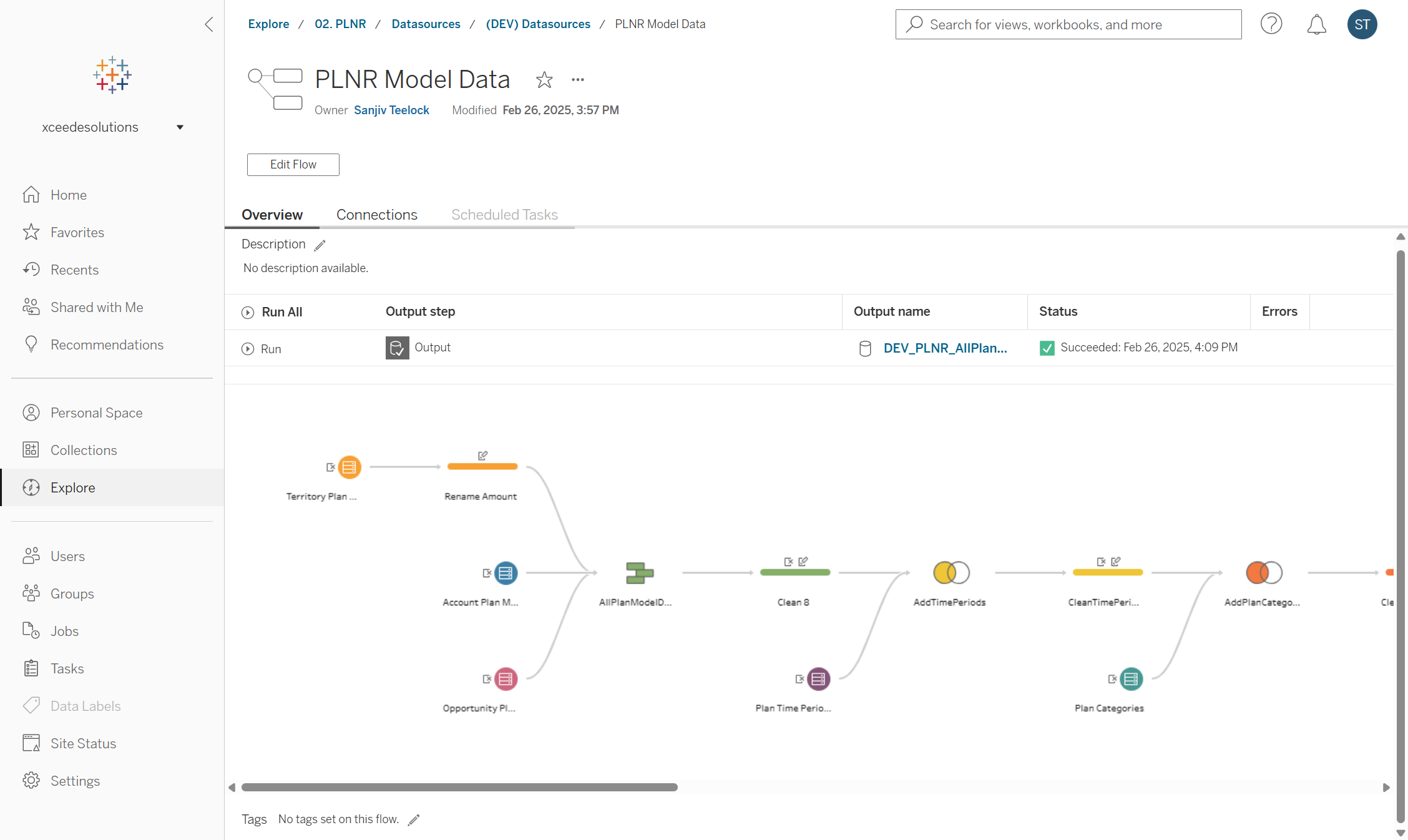Select AllPlanModelD... union step

tap(640, 573)
